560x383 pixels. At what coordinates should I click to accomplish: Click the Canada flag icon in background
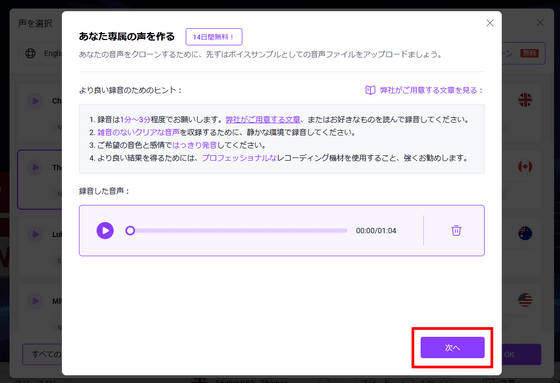(x=525, y=166)
